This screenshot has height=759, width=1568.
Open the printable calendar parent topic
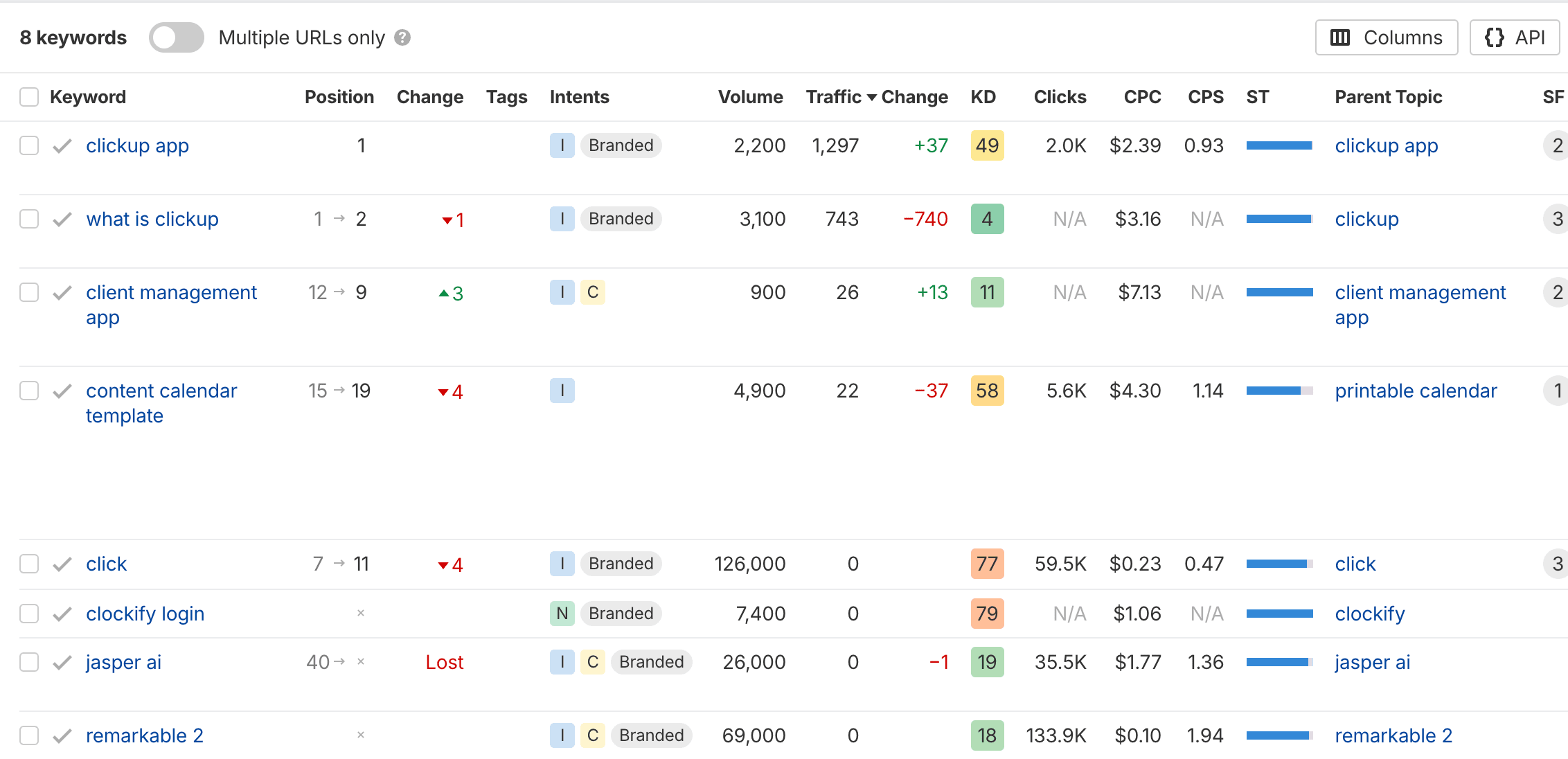(x=1416, y=391)
